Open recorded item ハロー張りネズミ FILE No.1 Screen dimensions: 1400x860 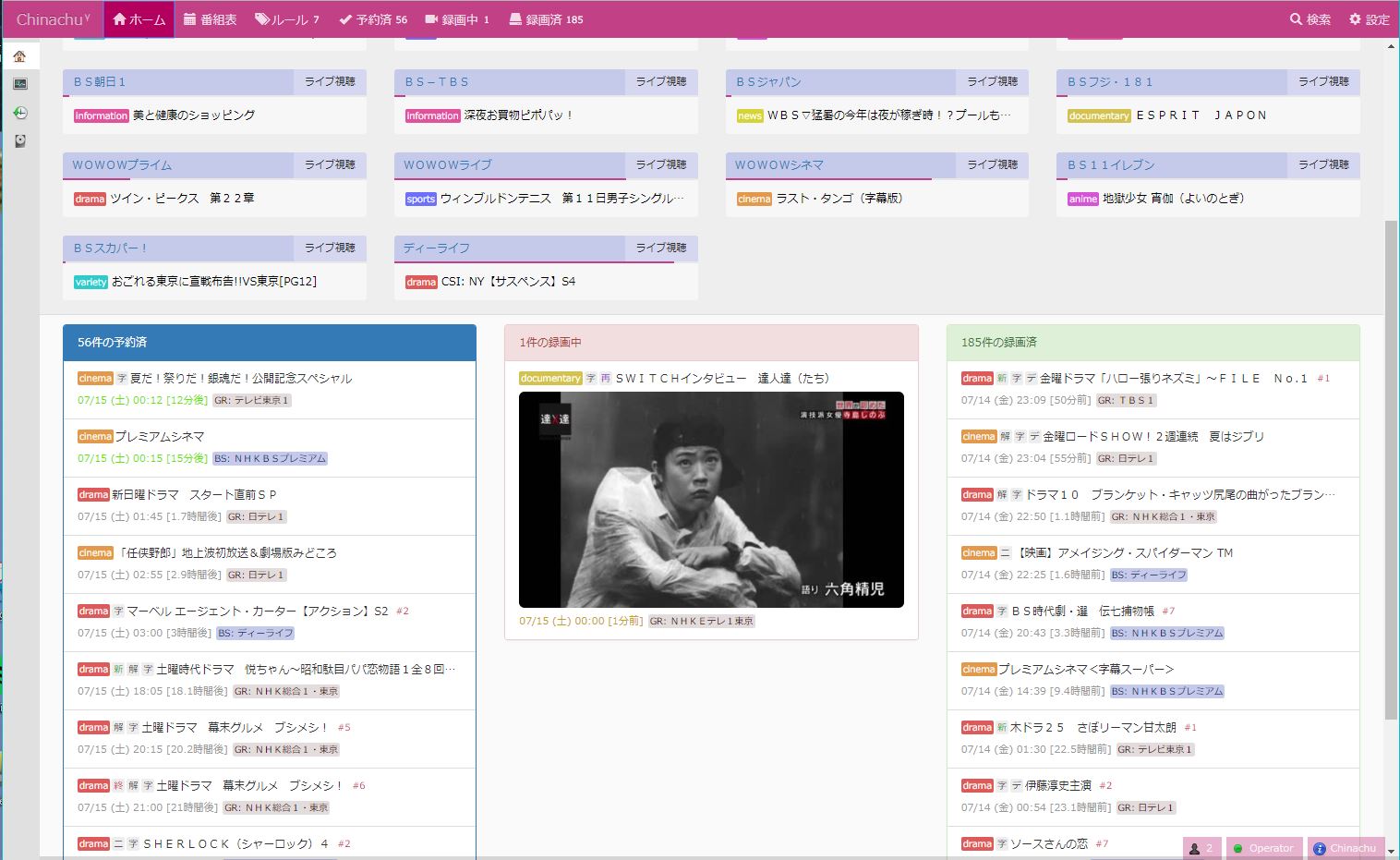1153,389
